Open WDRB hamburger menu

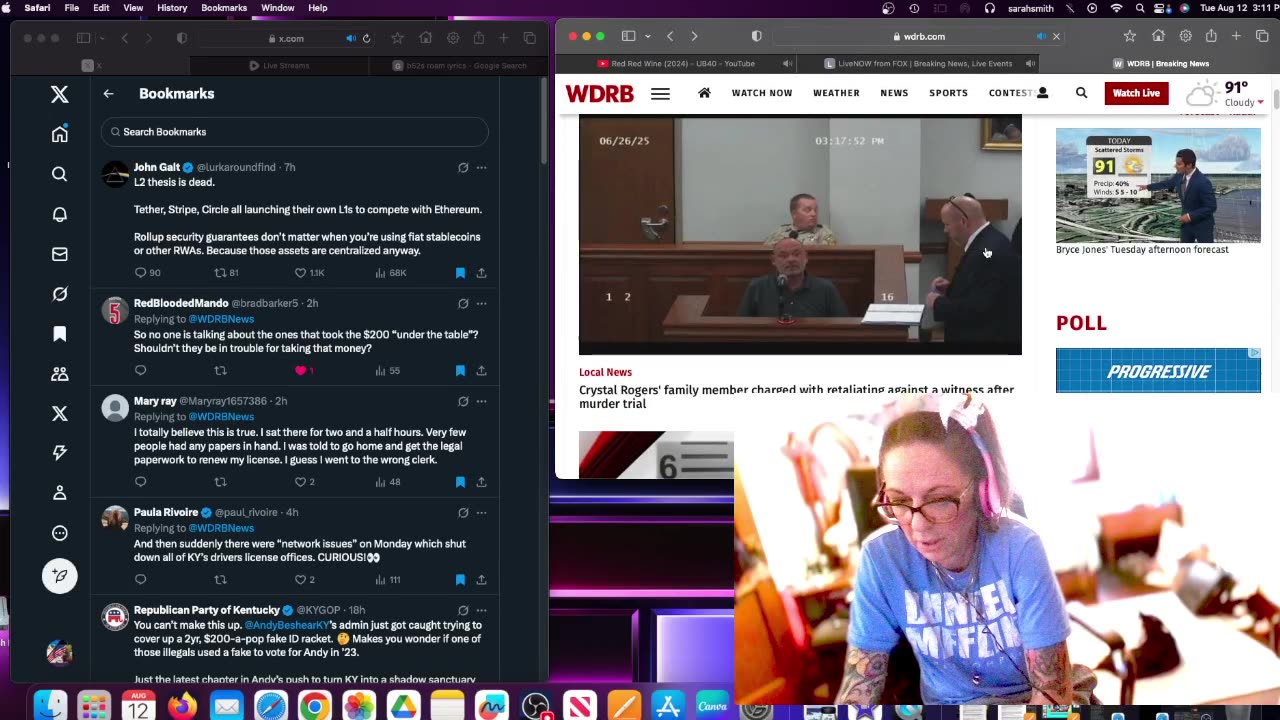pos(660,93)
